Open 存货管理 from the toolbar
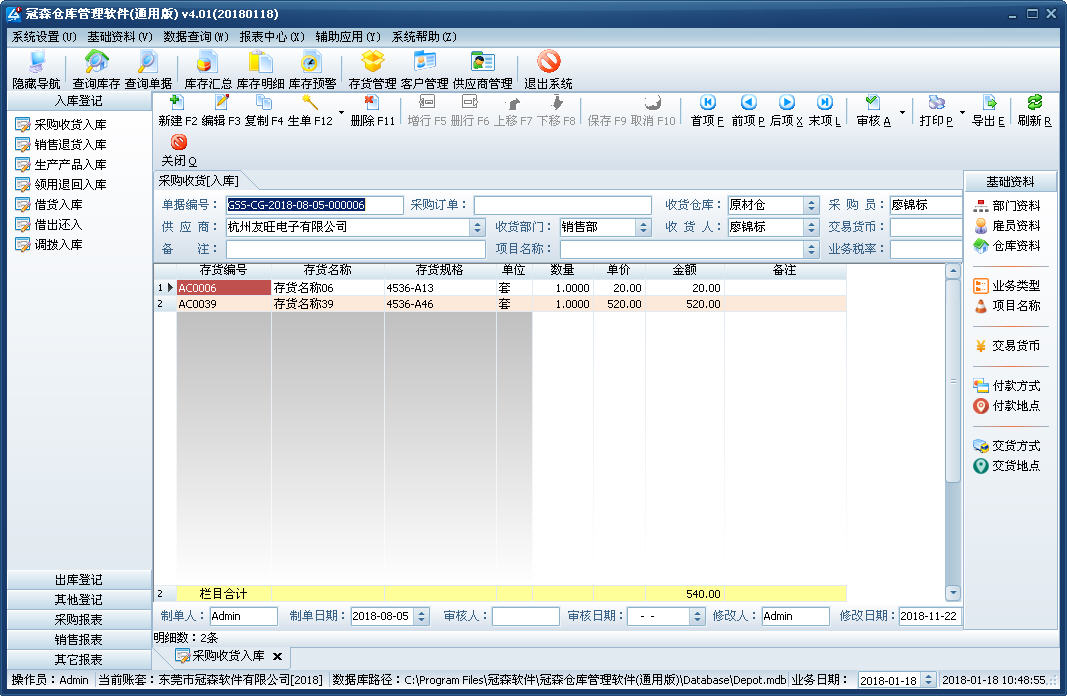Screen dimensions: 1067x696 click(x=372, y=70)
